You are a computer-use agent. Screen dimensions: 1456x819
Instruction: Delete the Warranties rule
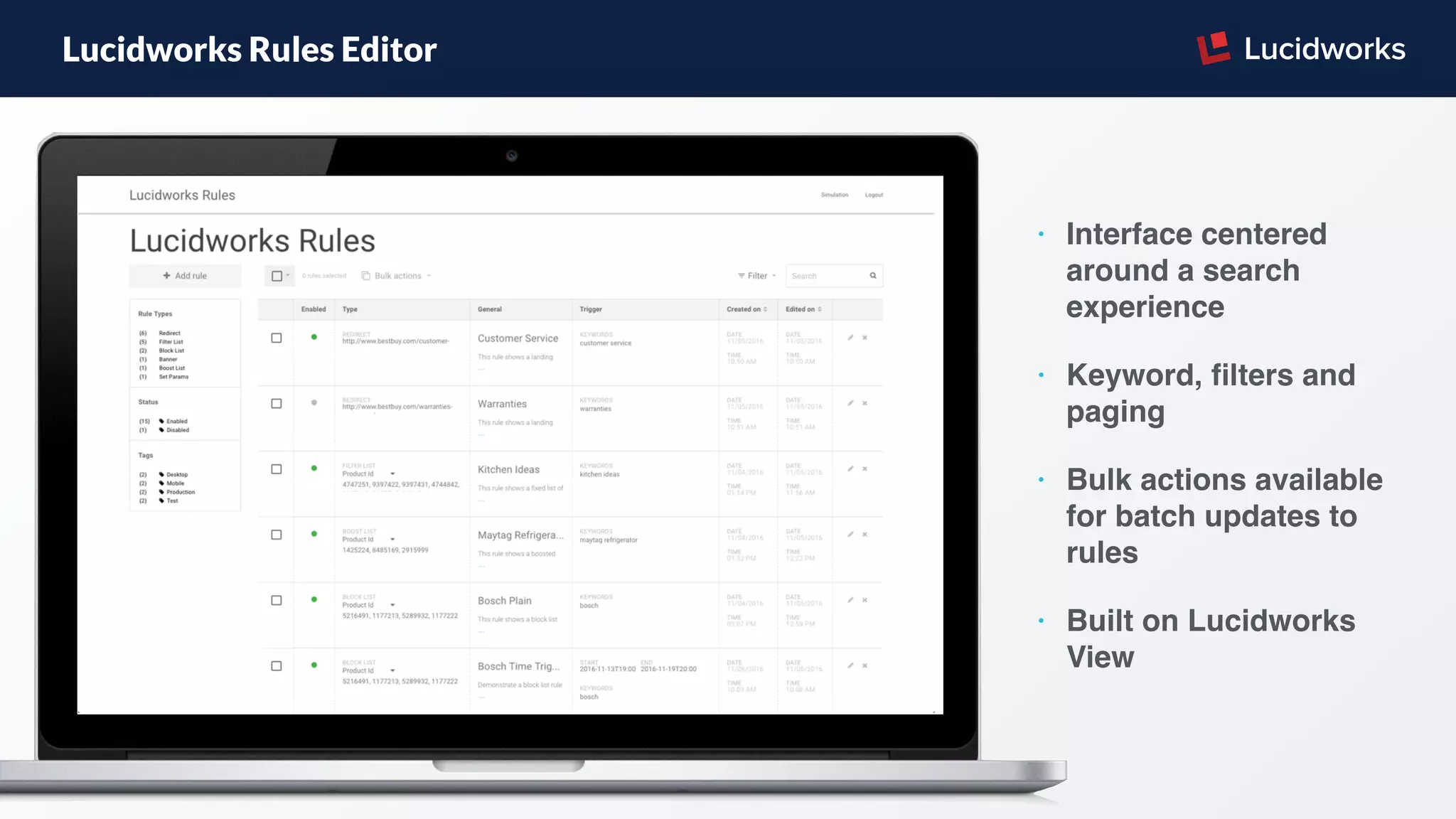[865, 403]
